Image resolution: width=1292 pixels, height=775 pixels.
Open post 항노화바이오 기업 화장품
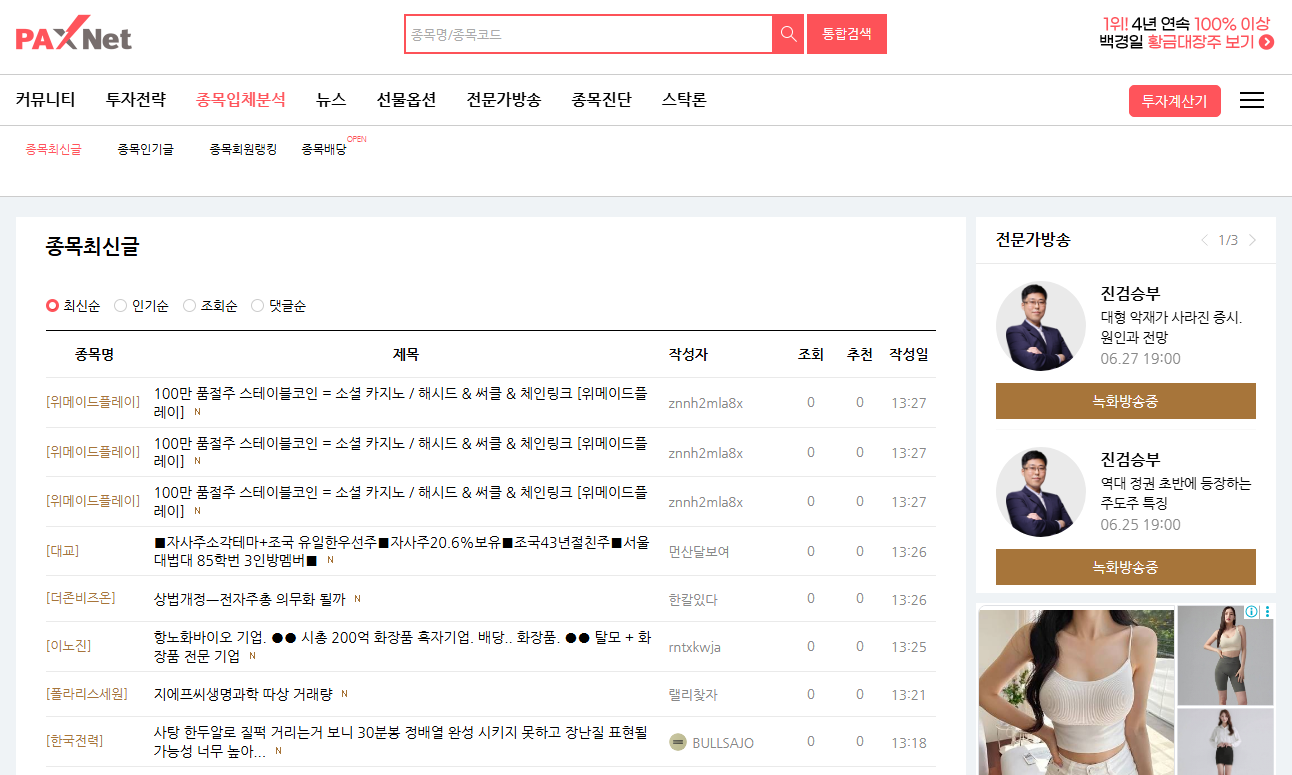click(x=402, y=646)
